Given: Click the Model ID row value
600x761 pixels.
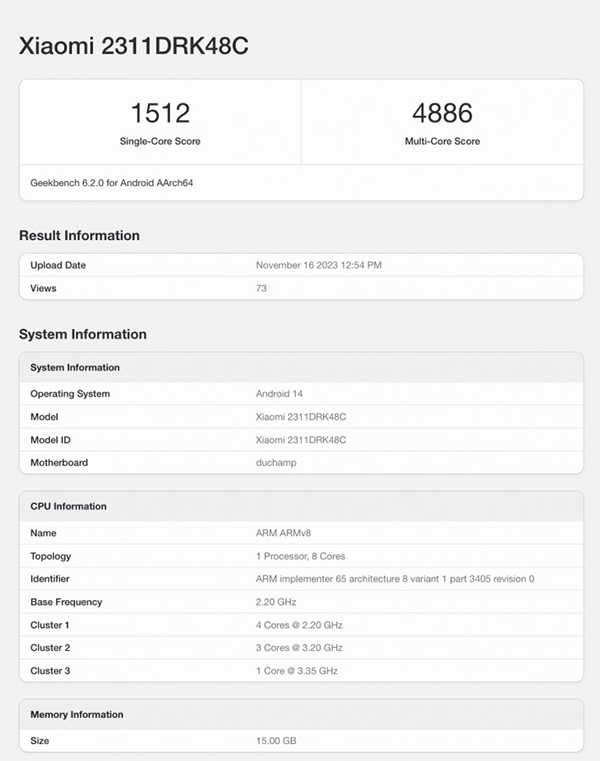Looking at the screenshot, I should [301, 440].
